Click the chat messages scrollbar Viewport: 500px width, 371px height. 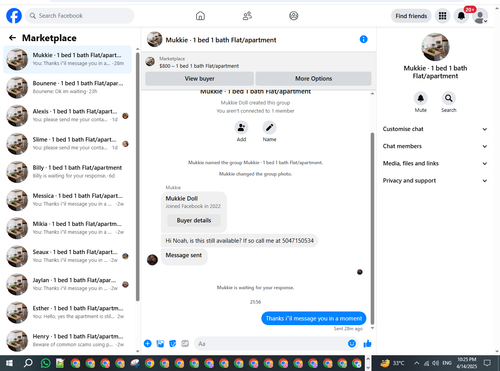coord(372,228)
